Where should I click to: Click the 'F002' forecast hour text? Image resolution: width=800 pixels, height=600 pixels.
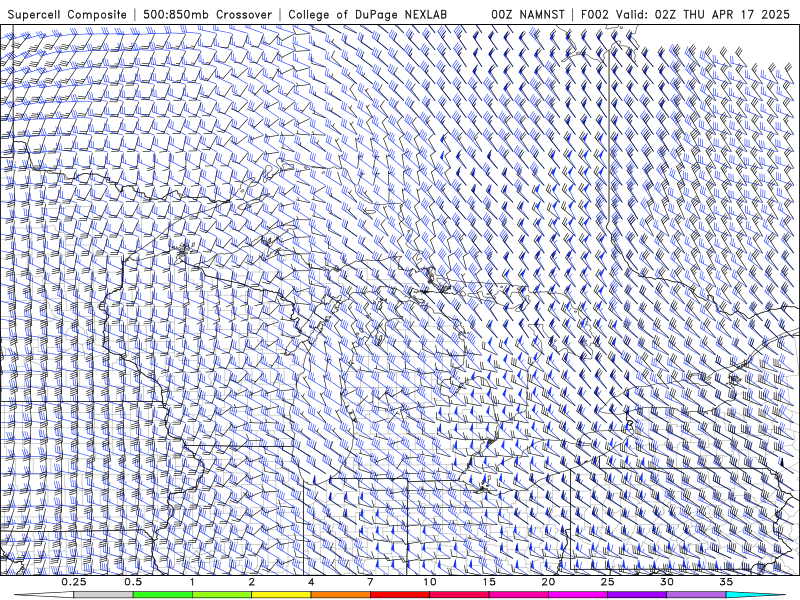[595, 14]
